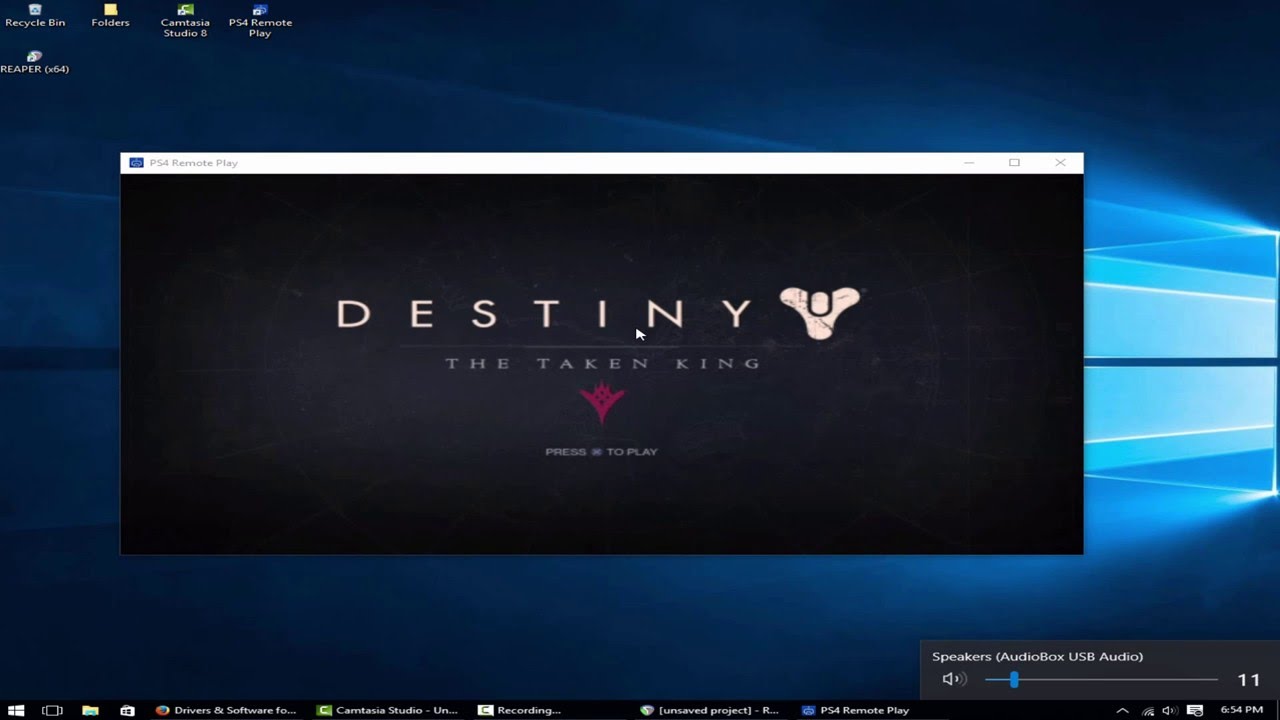Open the Folders desktop icon
The image size is (1280, 720).
tap(110, 15)
